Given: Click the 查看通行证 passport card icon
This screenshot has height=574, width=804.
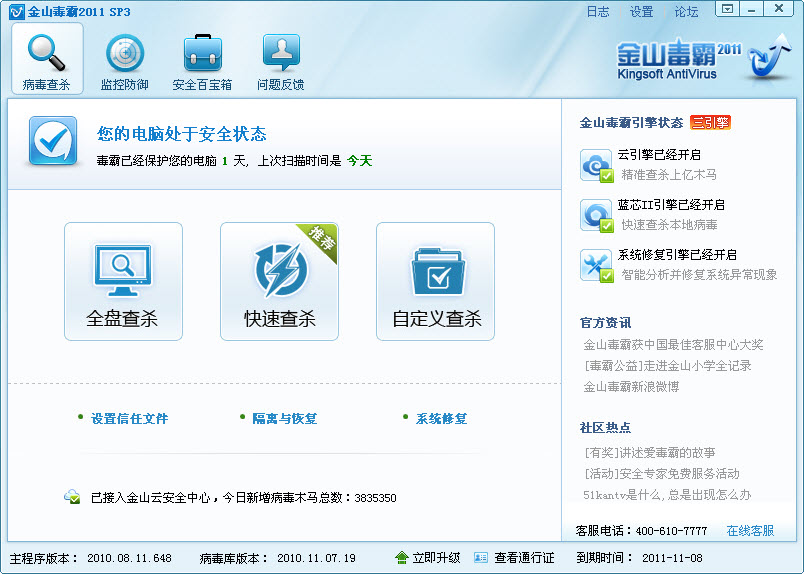Looking at the screenshot, I should (x=481, y=557).
